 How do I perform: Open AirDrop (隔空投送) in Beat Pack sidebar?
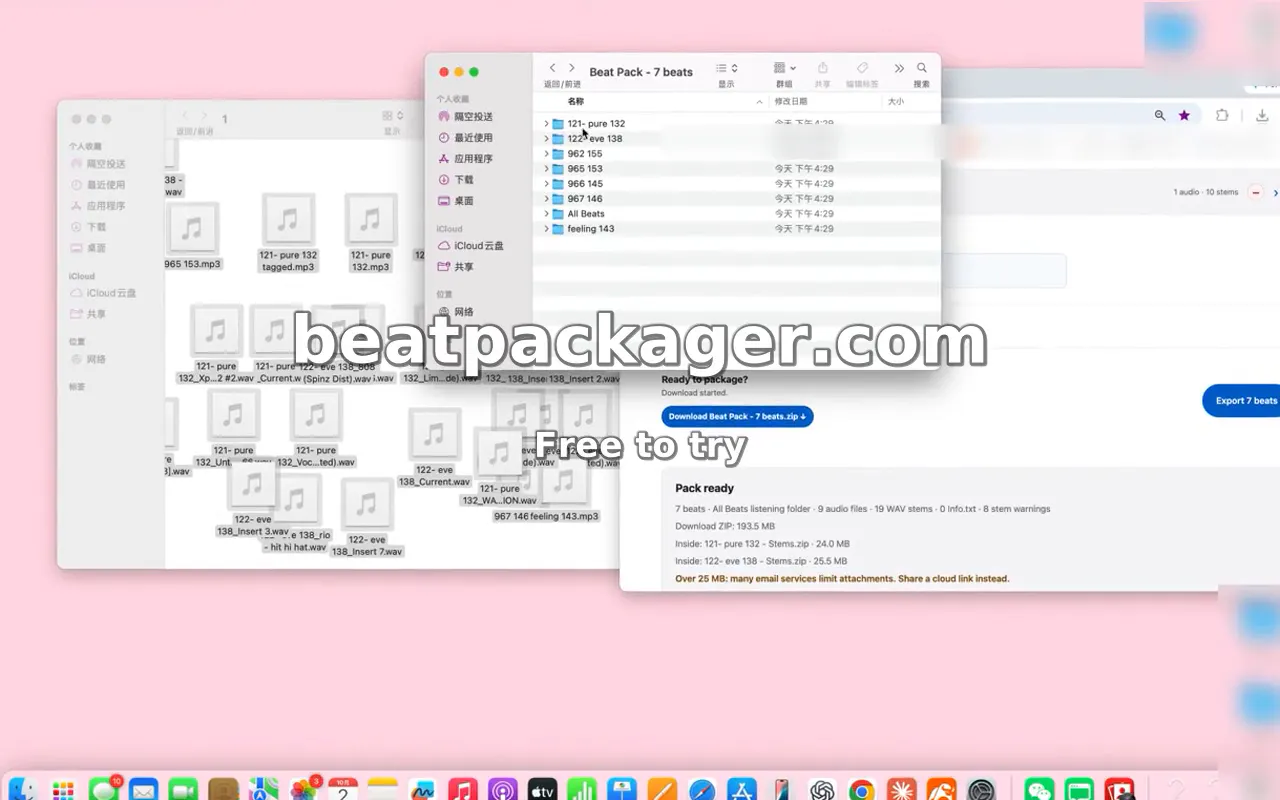pyautogui.click(x=466, y=117)
